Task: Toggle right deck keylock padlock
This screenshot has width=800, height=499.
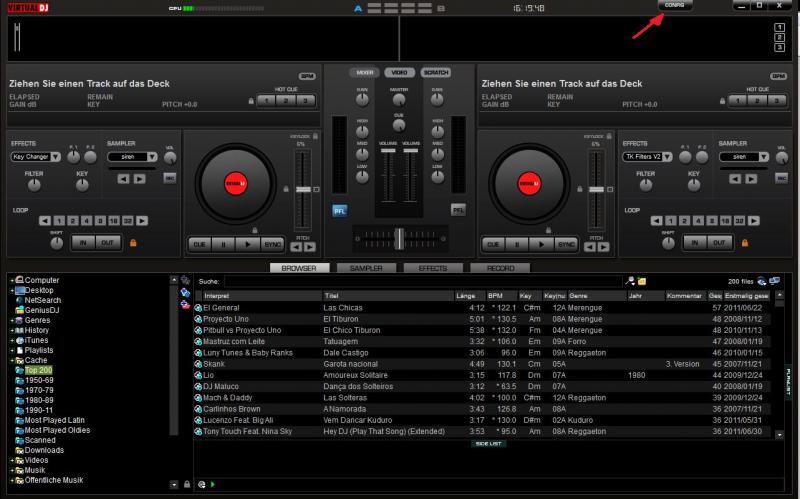Action: click(609, 136)
